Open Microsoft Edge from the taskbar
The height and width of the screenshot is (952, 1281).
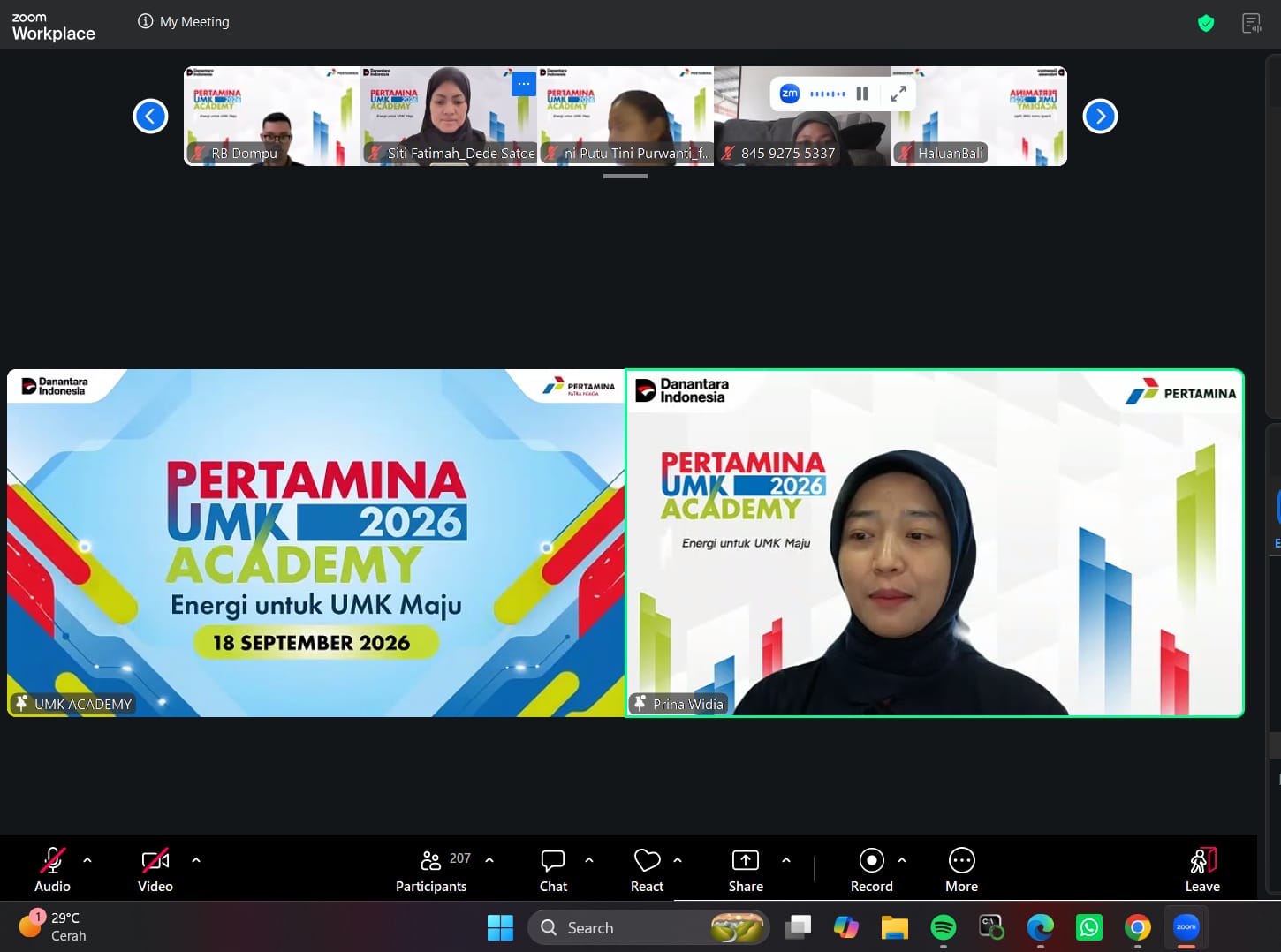pos(1041,927)
